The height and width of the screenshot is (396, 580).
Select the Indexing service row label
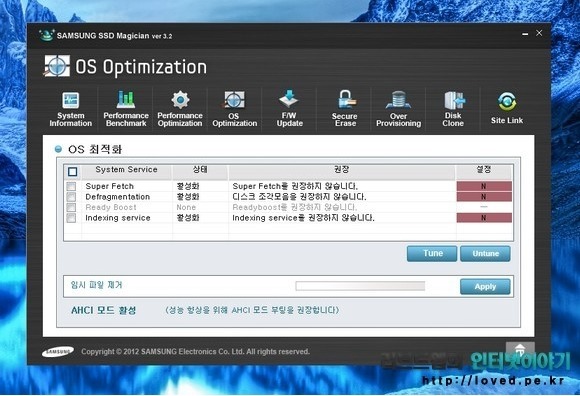click(118, 218)
